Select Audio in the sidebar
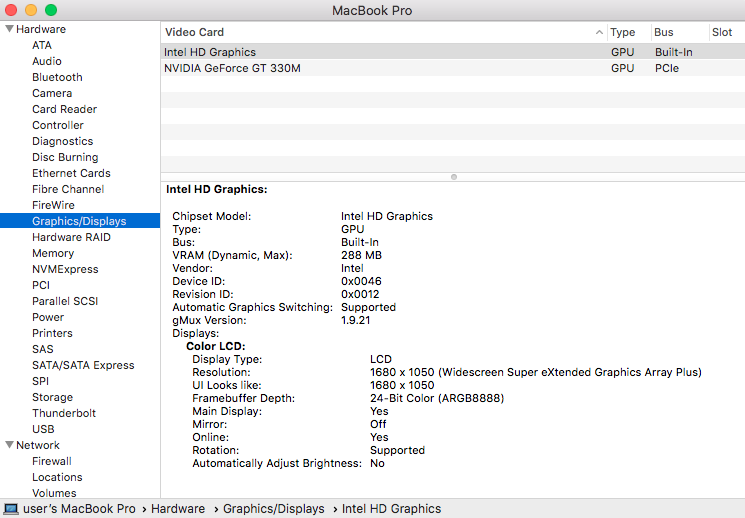The image size is (745, 518). pyautogui.click(x=47, y=61)
